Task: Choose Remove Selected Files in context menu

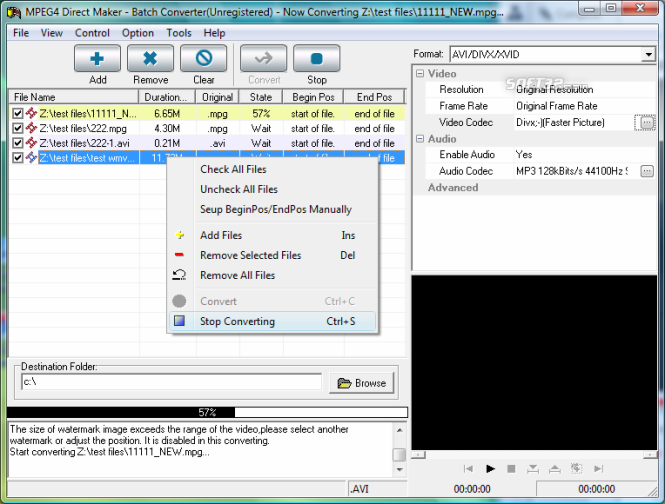Action: tap(272, 255)
